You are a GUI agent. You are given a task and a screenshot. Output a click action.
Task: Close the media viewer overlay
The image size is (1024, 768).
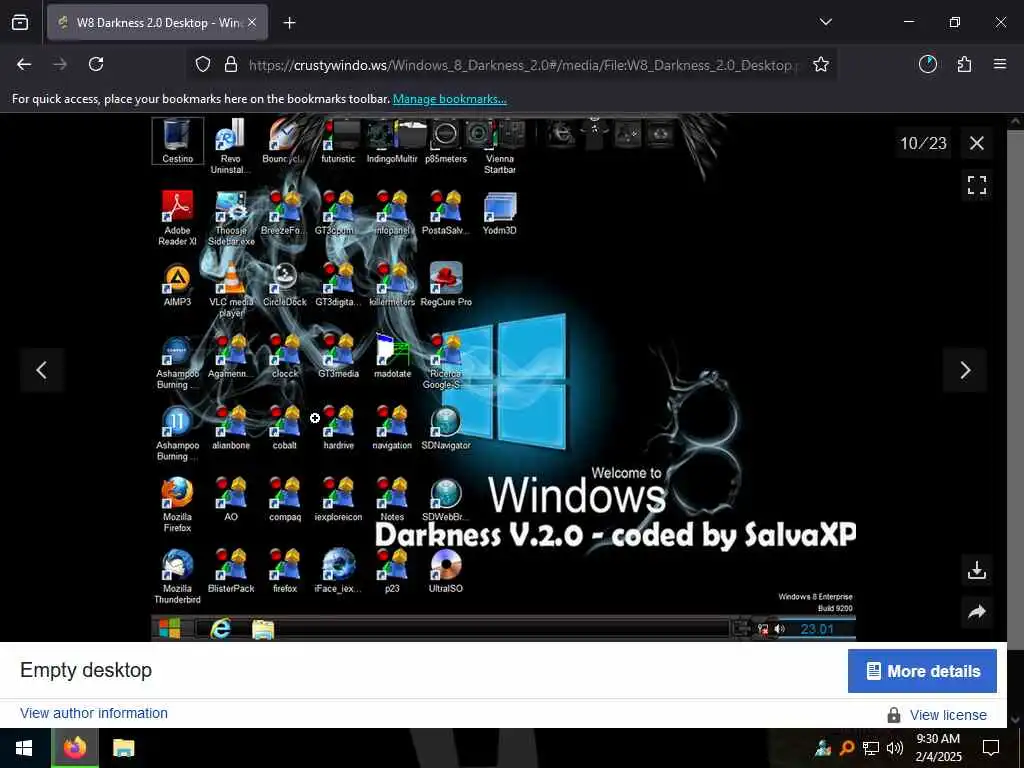click(x=976, y=143)
